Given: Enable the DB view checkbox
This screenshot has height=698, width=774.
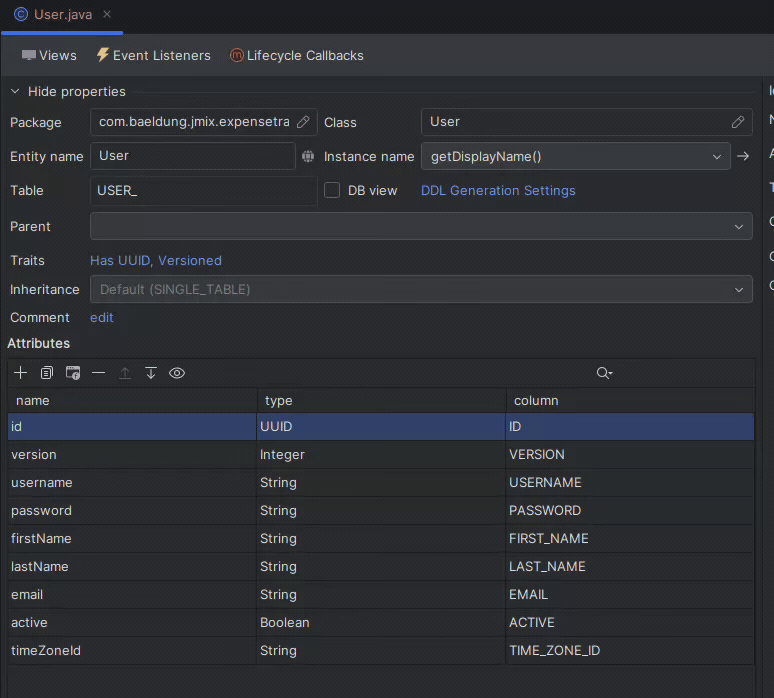Looking at the screenshot, I should 332,190.
